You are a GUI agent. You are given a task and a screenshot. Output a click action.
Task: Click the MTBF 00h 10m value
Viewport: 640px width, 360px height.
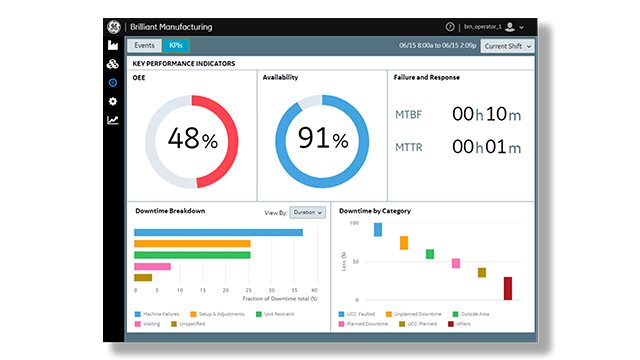coord(487,114)
